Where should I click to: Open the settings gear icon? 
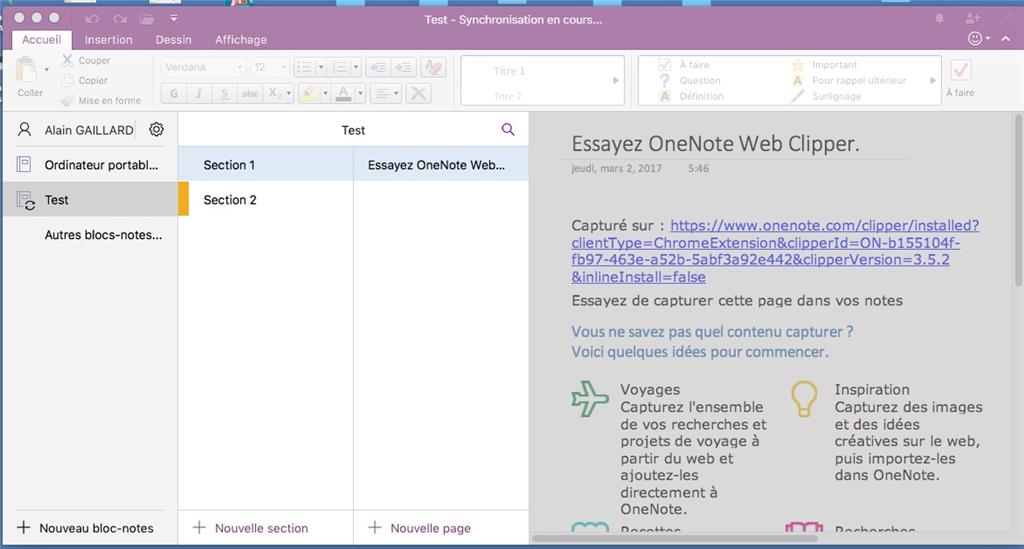pyautogui.click(x=156, y=129)
